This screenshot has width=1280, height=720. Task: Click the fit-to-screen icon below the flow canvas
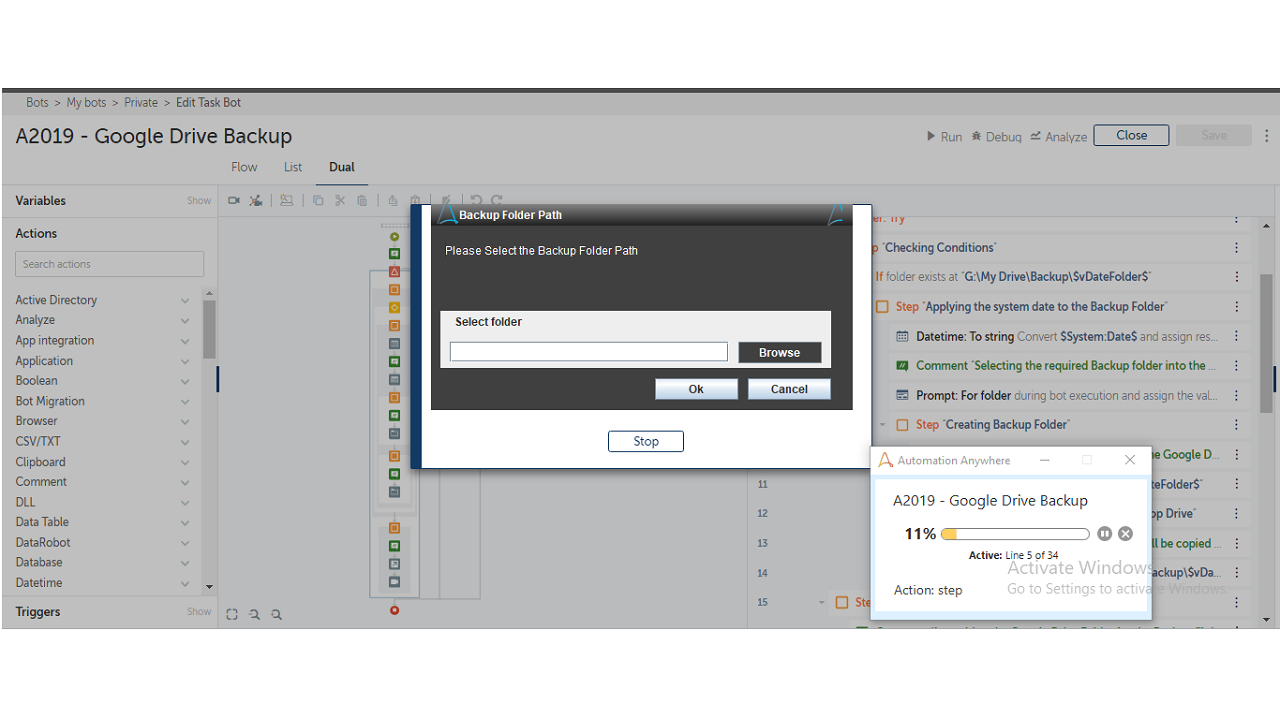(x=232, y=614)
